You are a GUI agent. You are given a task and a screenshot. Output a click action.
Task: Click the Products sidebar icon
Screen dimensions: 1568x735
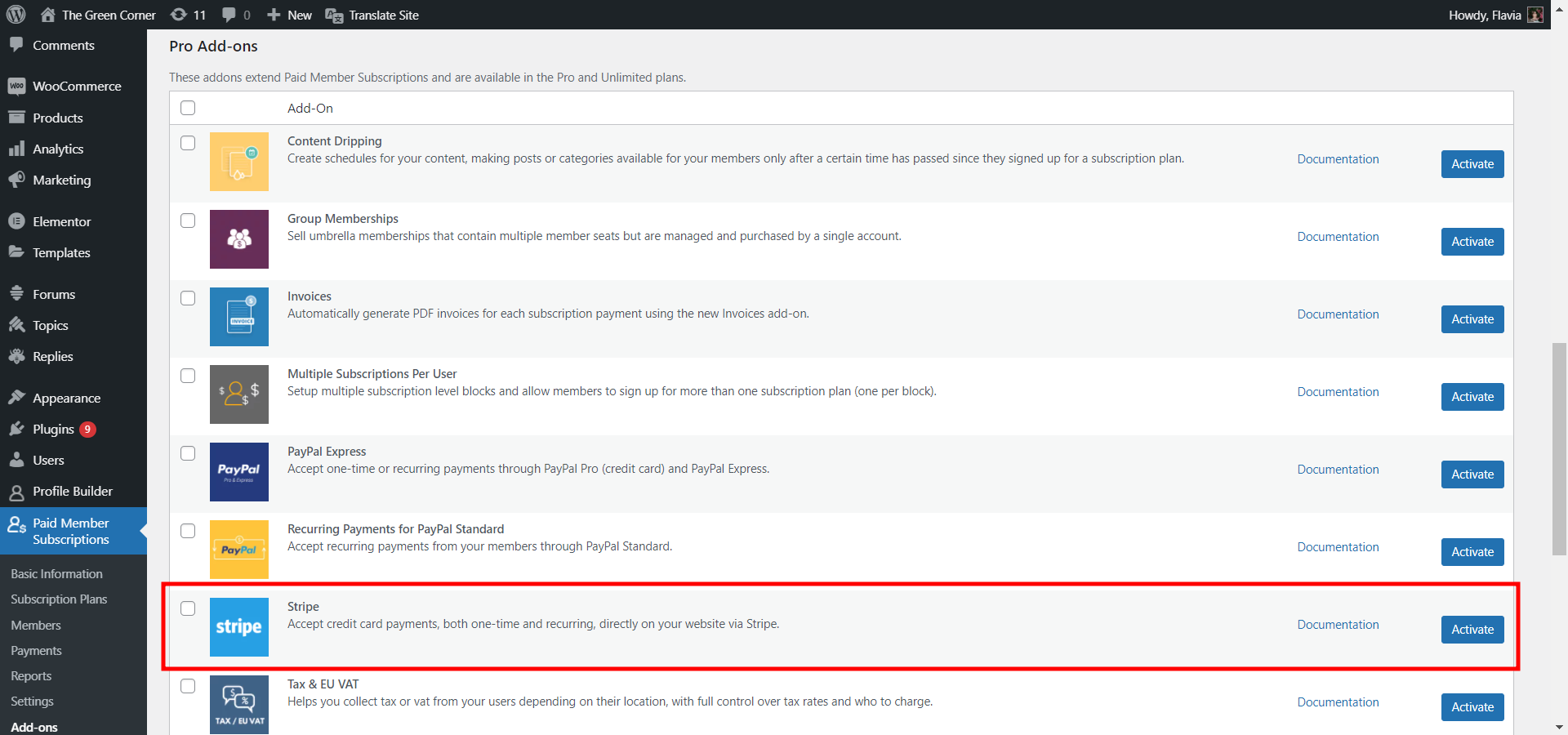coord(16,118)
